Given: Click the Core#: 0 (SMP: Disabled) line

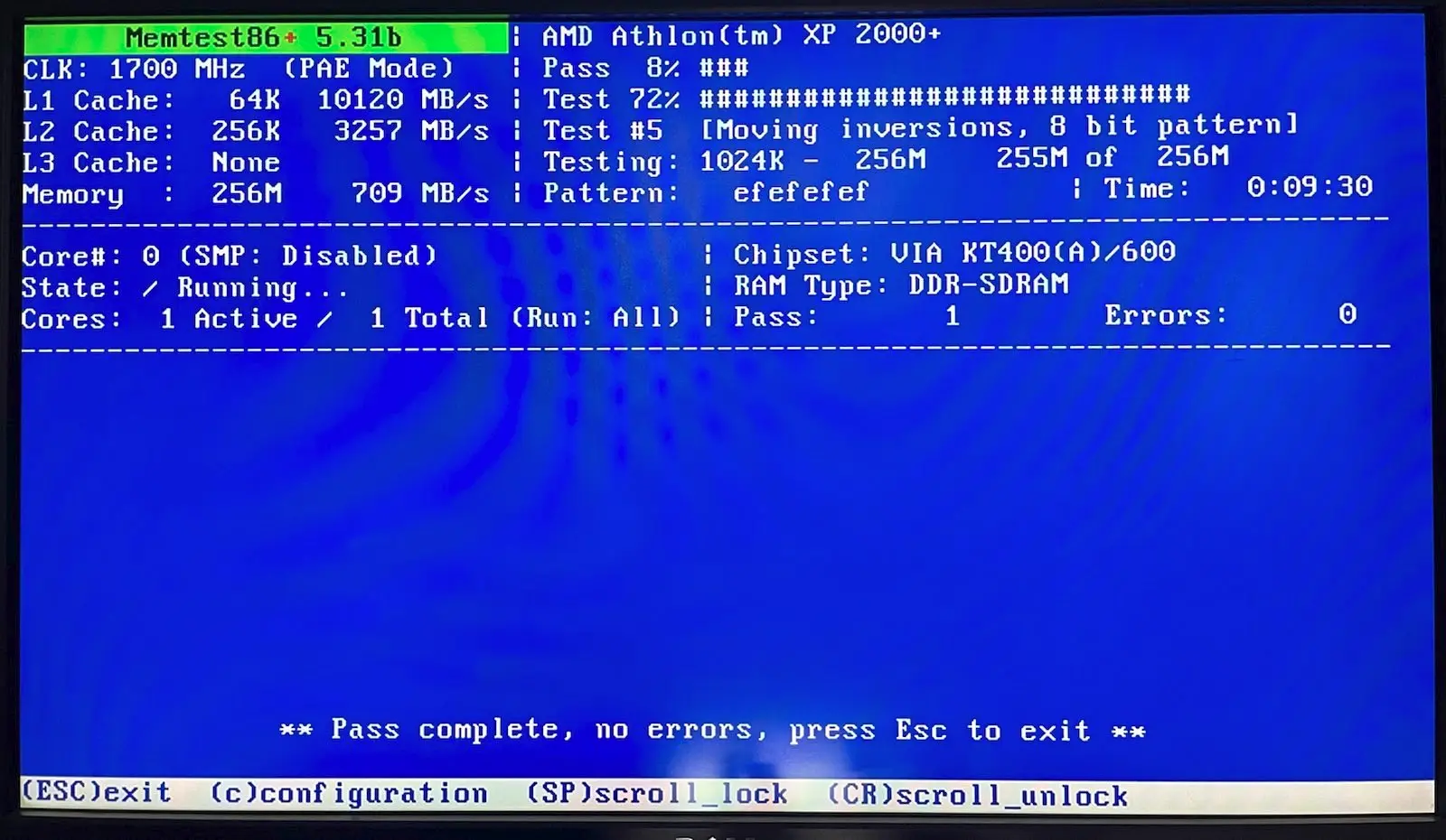Looking at the screenshot, I should tap(230, 256).
